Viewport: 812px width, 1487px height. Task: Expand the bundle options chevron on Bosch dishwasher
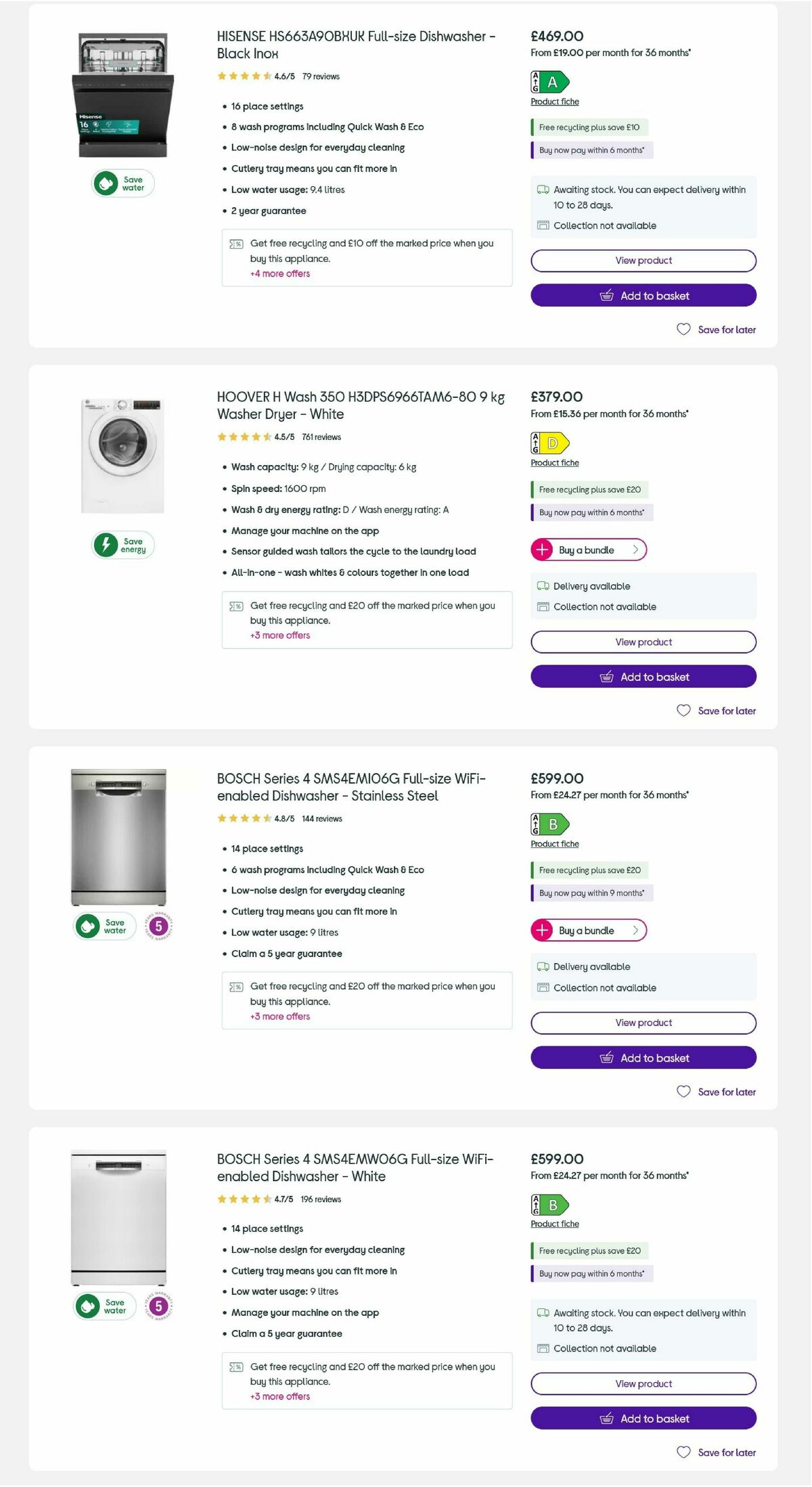[636, 930]
